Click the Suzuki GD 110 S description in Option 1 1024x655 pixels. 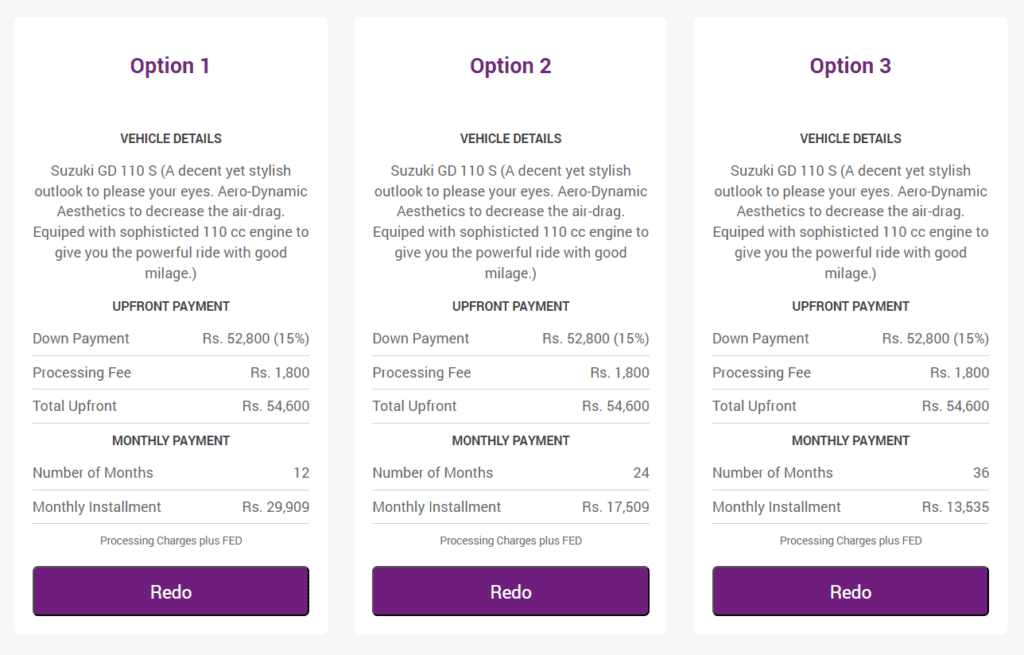coord(171,221)
